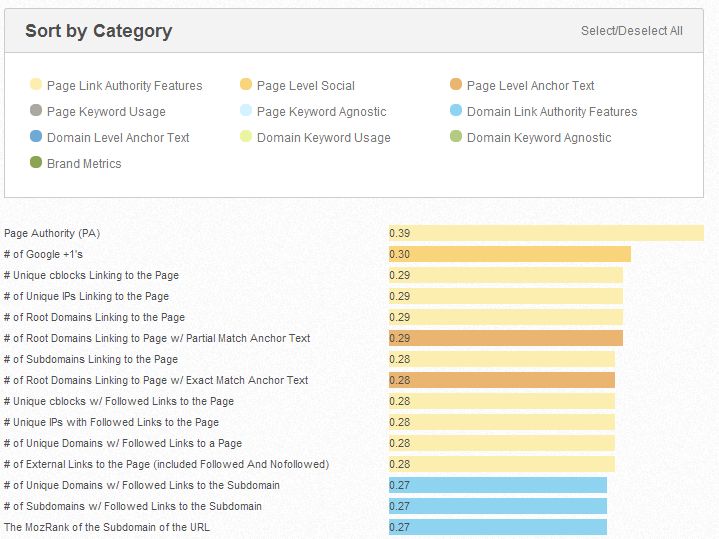This screenshot has height=539, width=719.
Task: Click the # of Google +1's bar
Action: coord(510,254)
